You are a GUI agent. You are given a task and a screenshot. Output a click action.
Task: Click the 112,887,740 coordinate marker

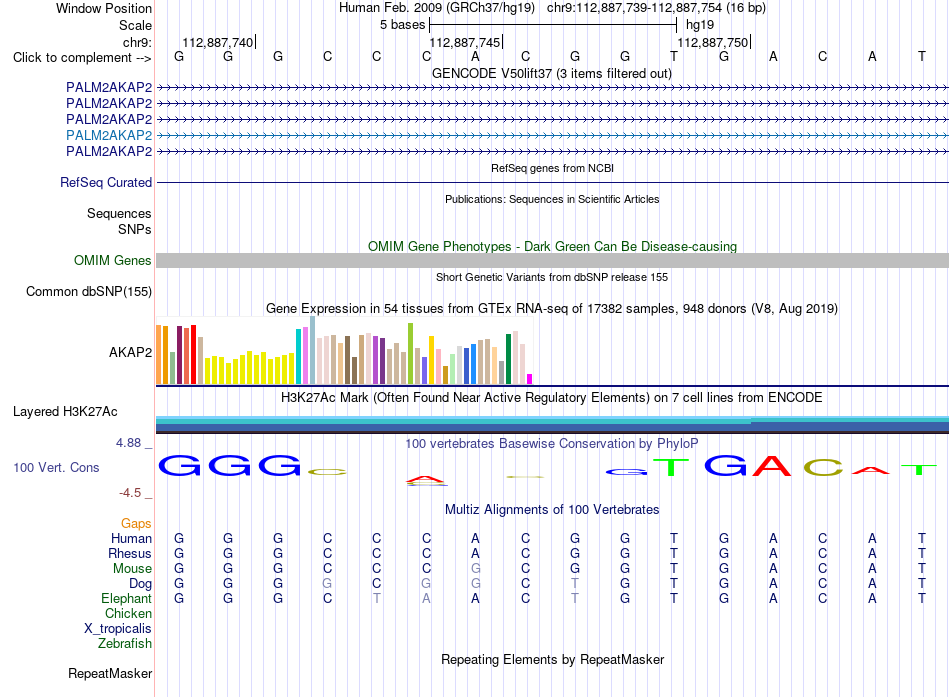click(218, 42)
